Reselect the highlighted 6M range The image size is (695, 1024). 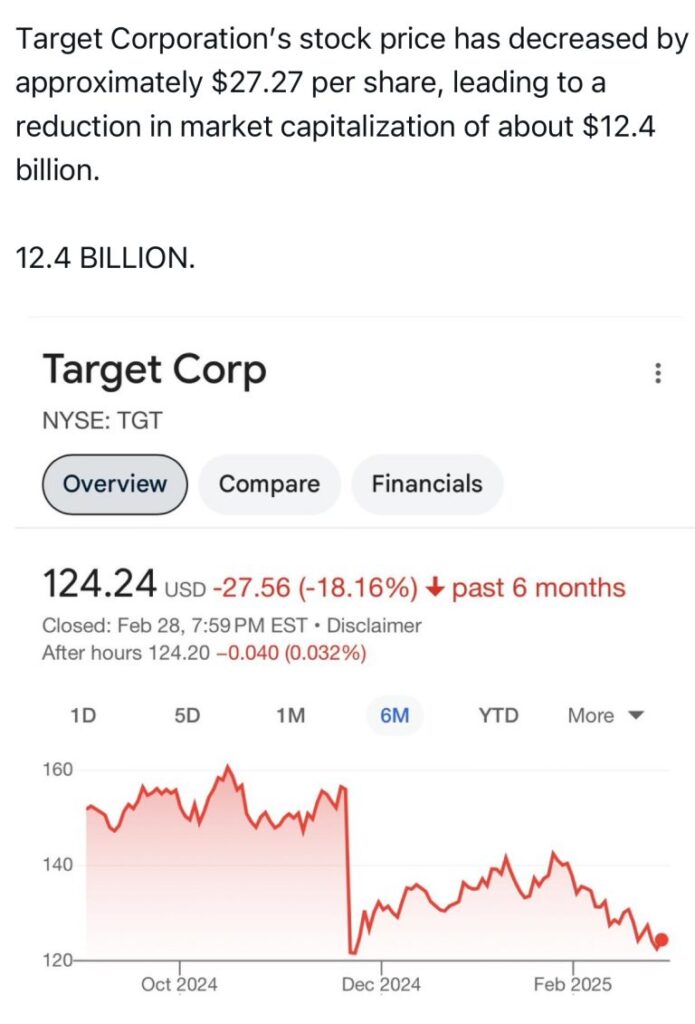[395, 715]
